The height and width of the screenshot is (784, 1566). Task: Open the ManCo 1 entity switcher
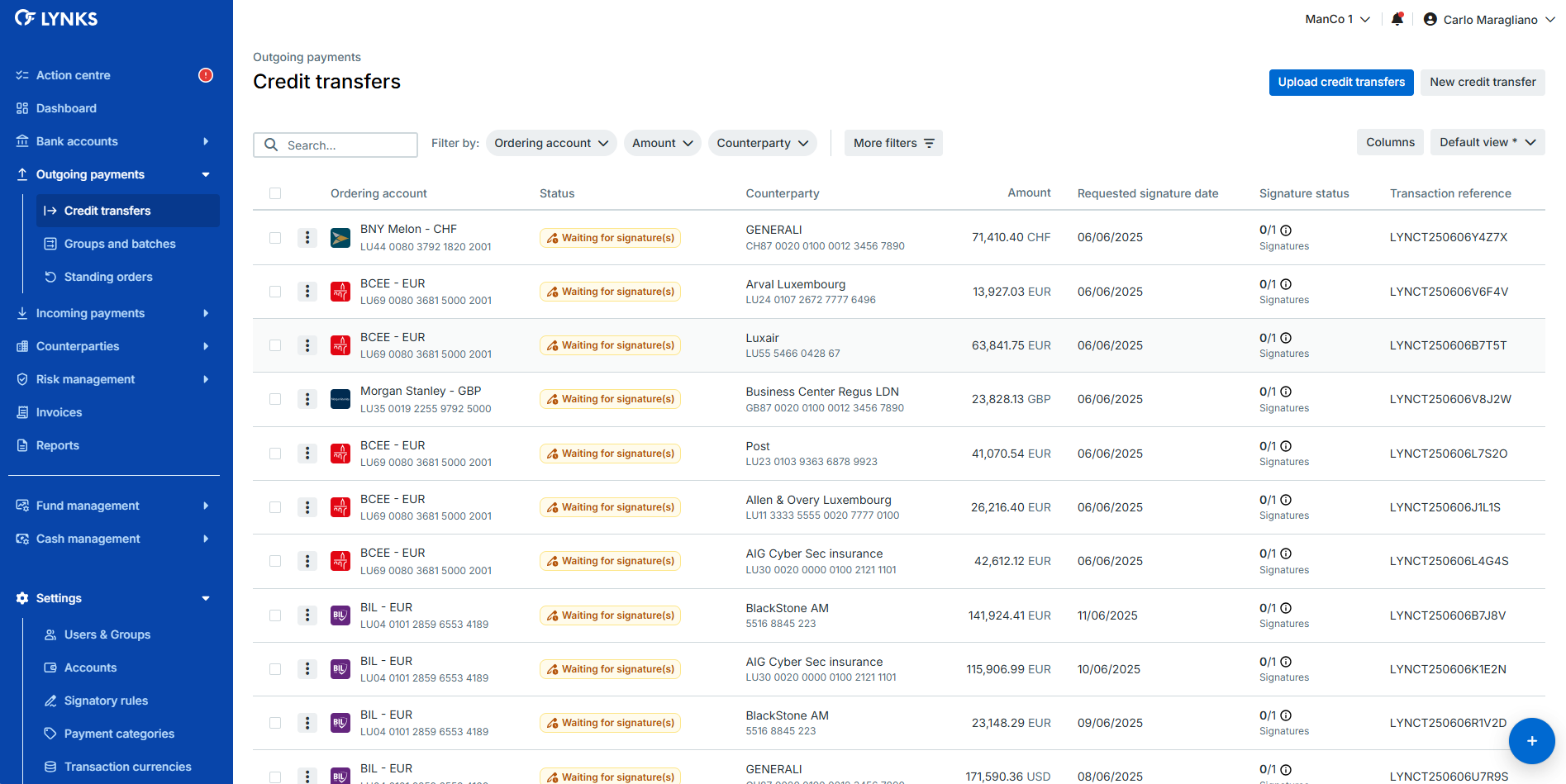click(x=1337, y=19)
